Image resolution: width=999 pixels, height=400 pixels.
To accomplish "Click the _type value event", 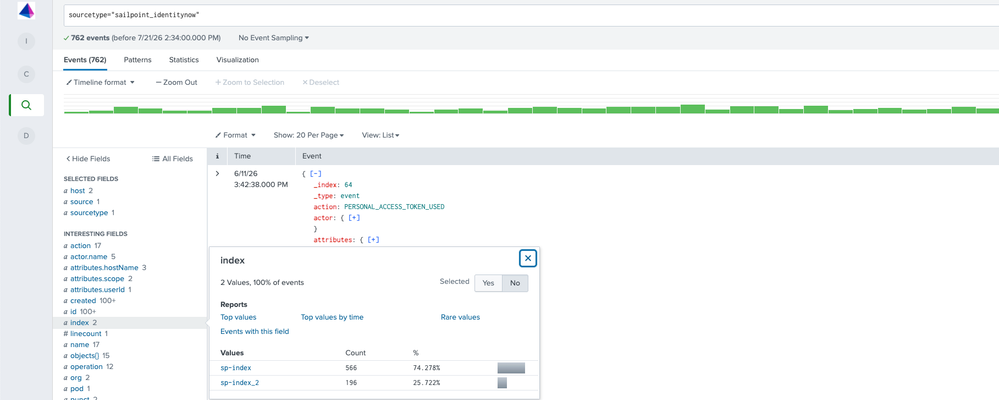I will [x=350, y=196].
